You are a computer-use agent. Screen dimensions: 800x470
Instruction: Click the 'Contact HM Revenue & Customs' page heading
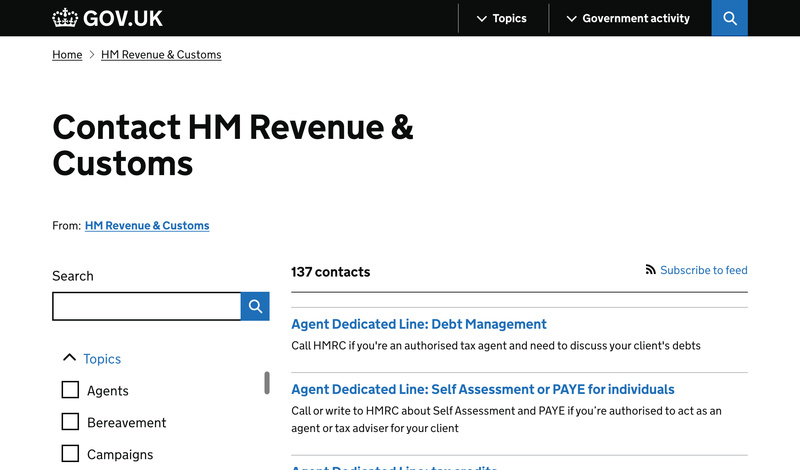pos(233,145)
